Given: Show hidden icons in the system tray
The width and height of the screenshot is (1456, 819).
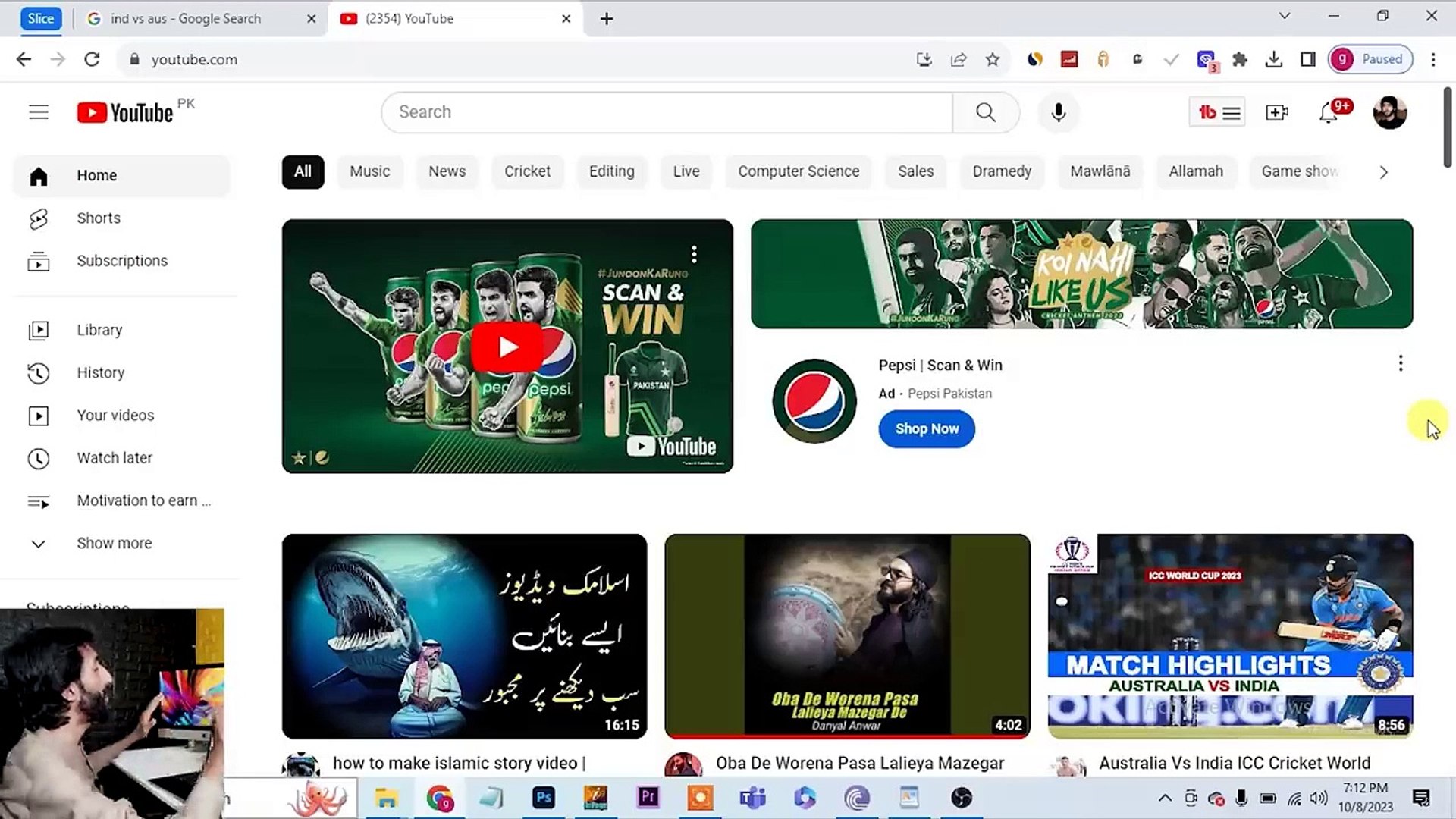Looking at the screenshot, I should tap(1165, 798).
